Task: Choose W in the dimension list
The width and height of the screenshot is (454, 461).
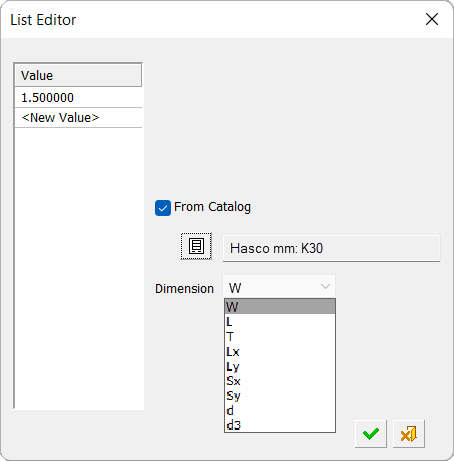Action: click(280, 307)
